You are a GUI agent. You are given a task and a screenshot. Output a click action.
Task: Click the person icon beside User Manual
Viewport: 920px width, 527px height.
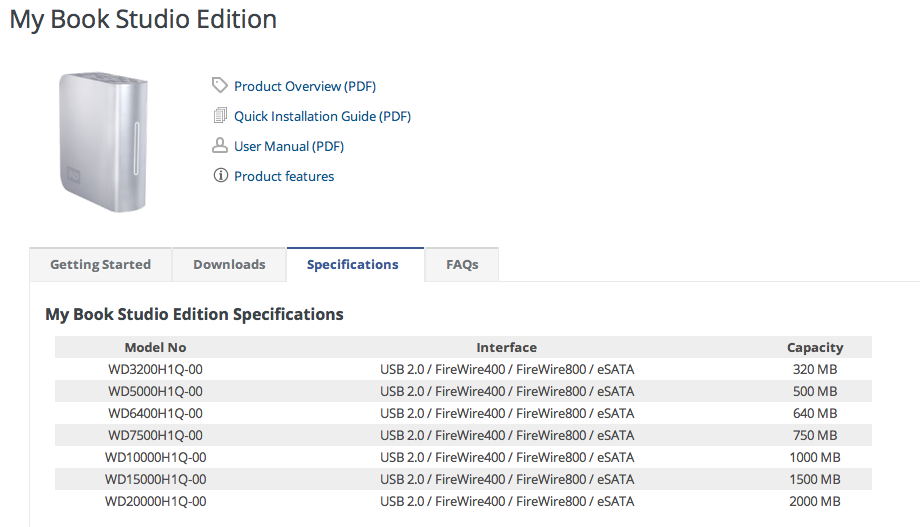click(x=220, y=146)
